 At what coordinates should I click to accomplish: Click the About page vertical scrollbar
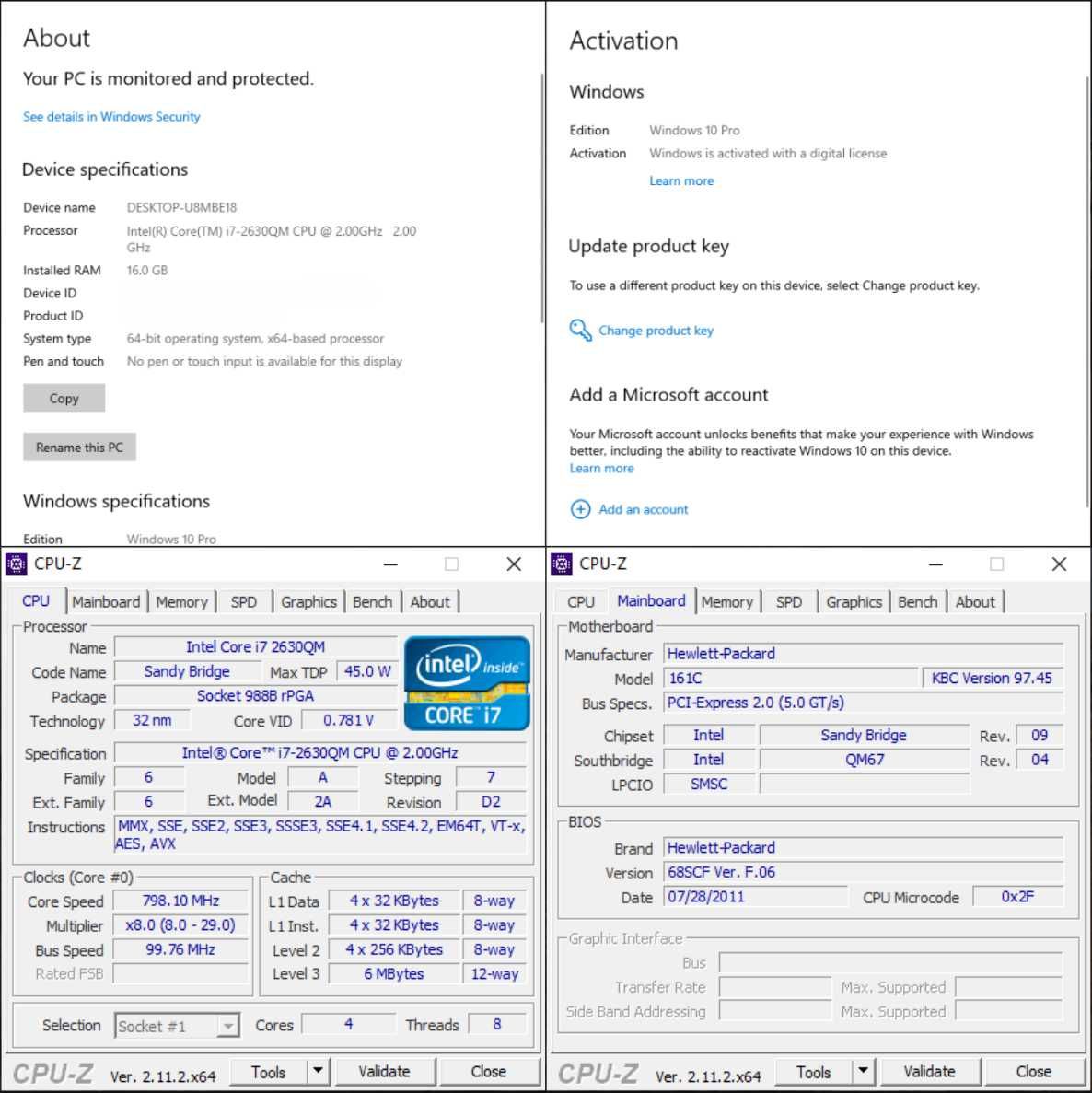[542, 198]
